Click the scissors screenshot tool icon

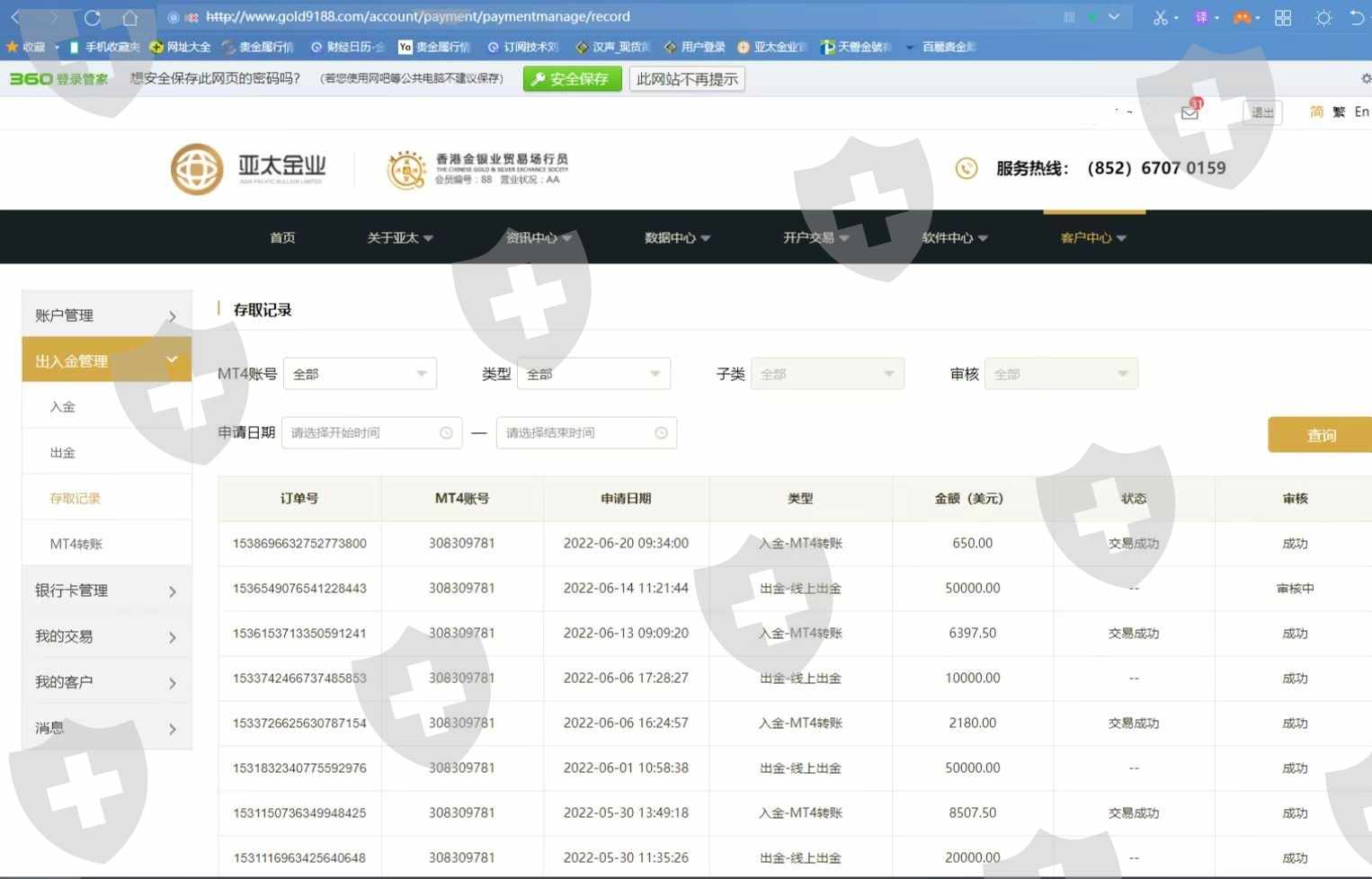(1160, 17)
